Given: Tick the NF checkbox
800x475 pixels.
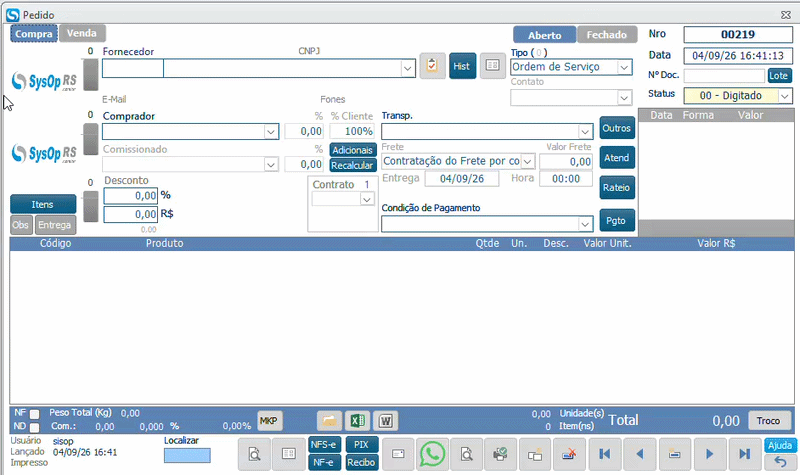Looking at the screenshot, I should pos(34,414).
